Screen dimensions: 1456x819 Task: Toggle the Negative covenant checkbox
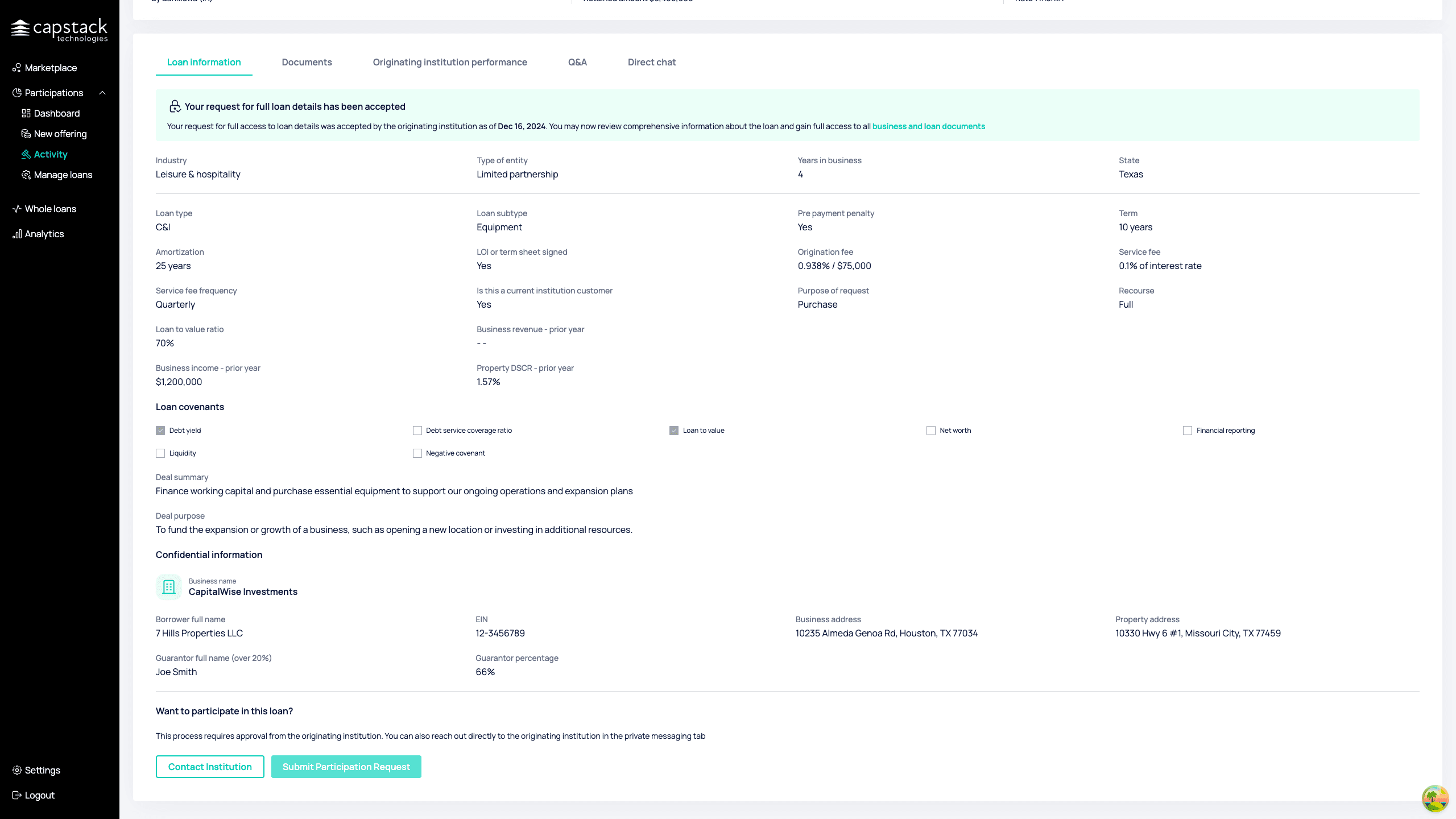[417, 453]
